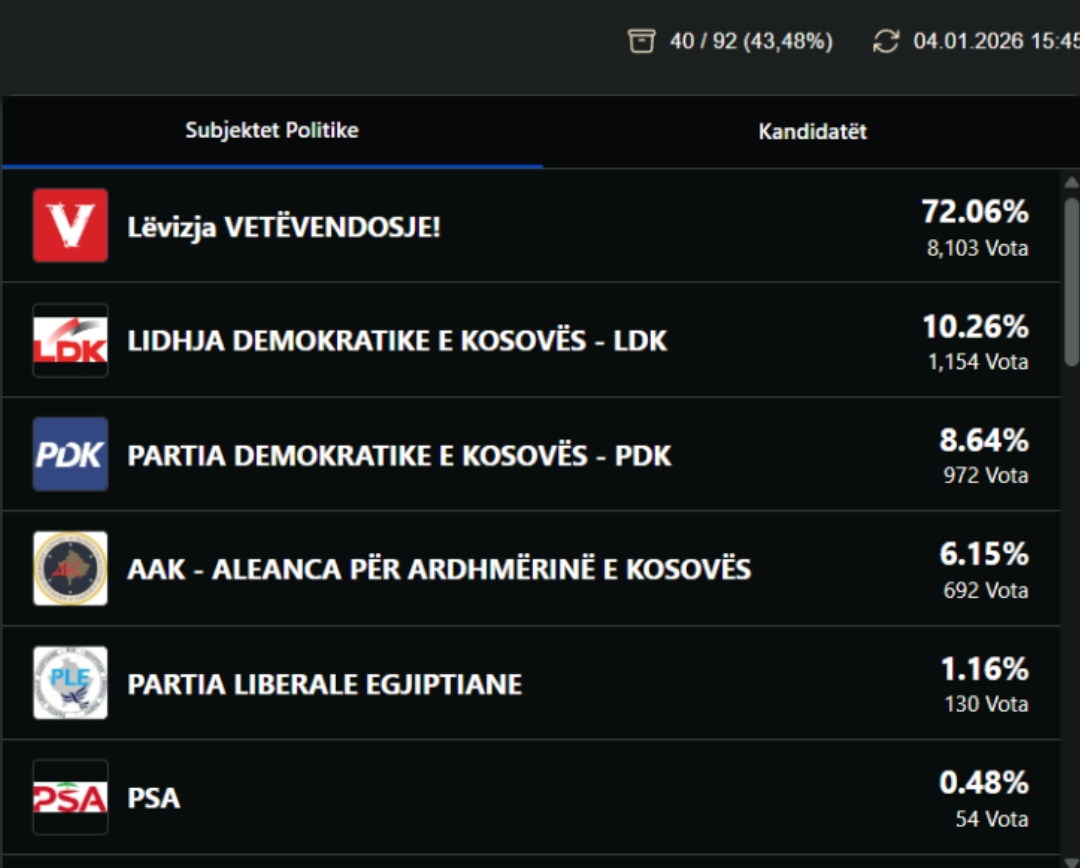Viewport: 1080px width, 868px height.
Task: Click the PDK blue party logo
Action: point(70,455)
